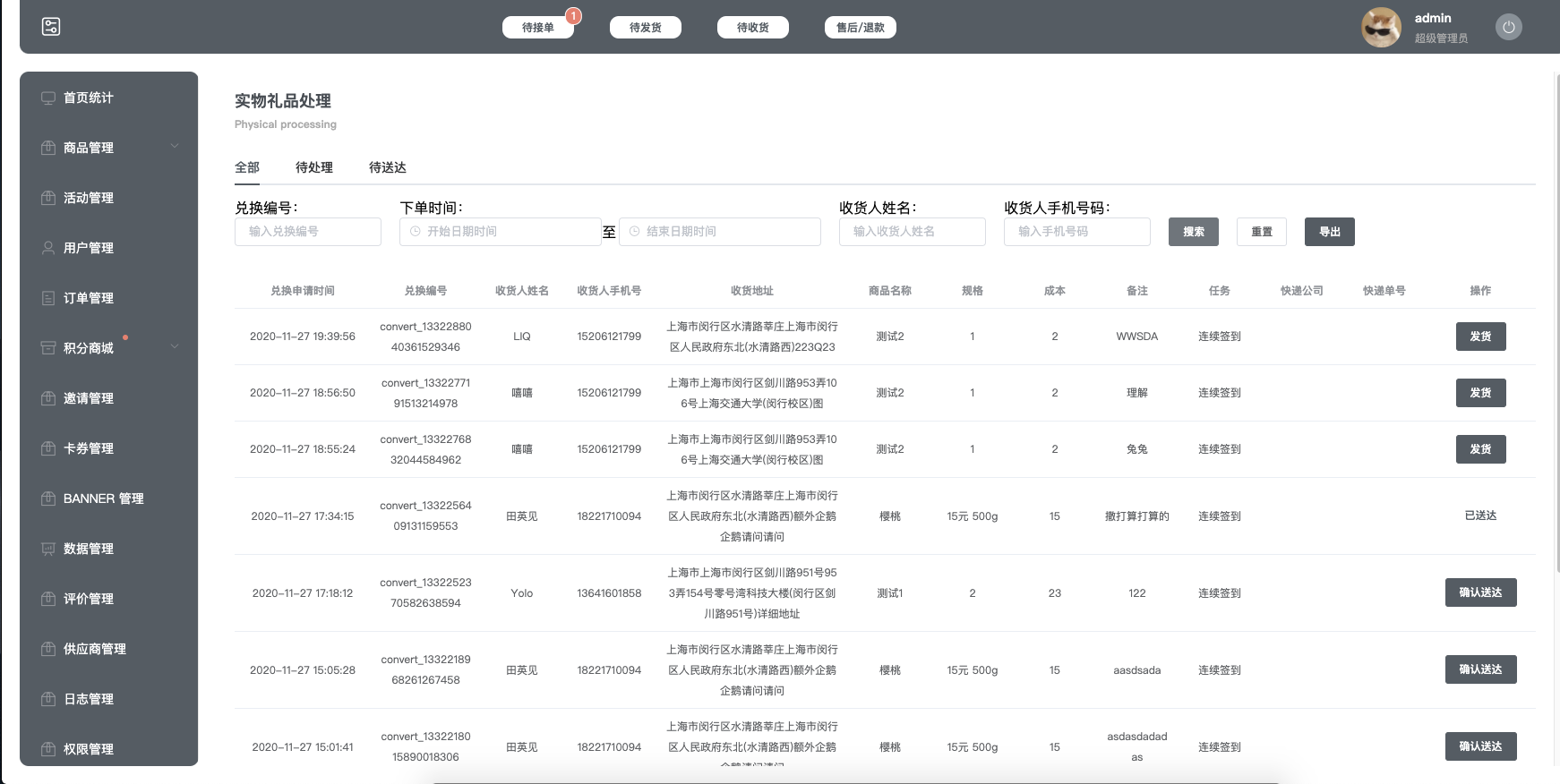Viewport: 1560px width, 784px height.
Task: Switch to the 待送达 tab
Action: point(388,167)
